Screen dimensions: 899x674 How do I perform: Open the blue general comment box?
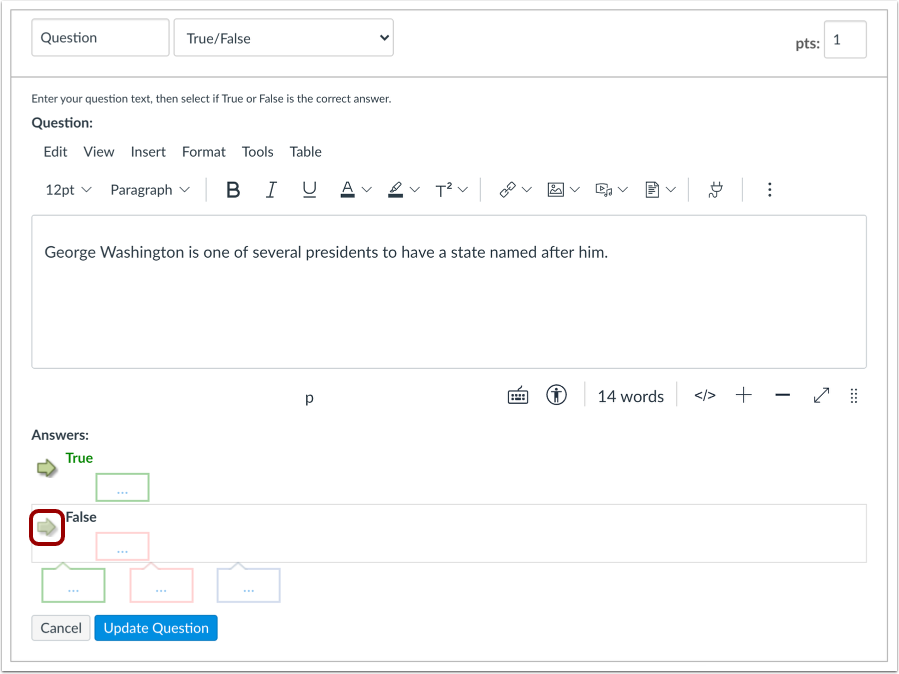(x=248, y=585)
